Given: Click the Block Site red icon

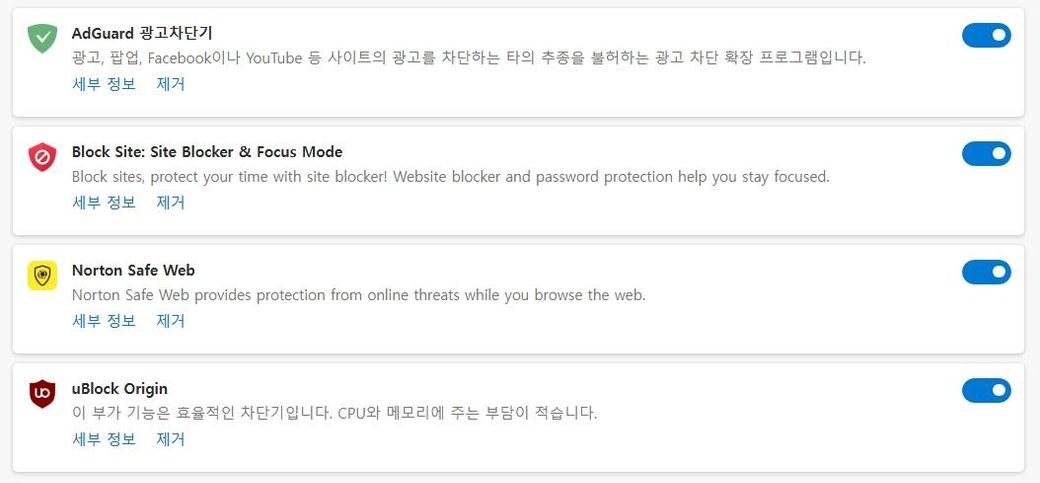Looking at the screenshot, I should tap(42, 157).
